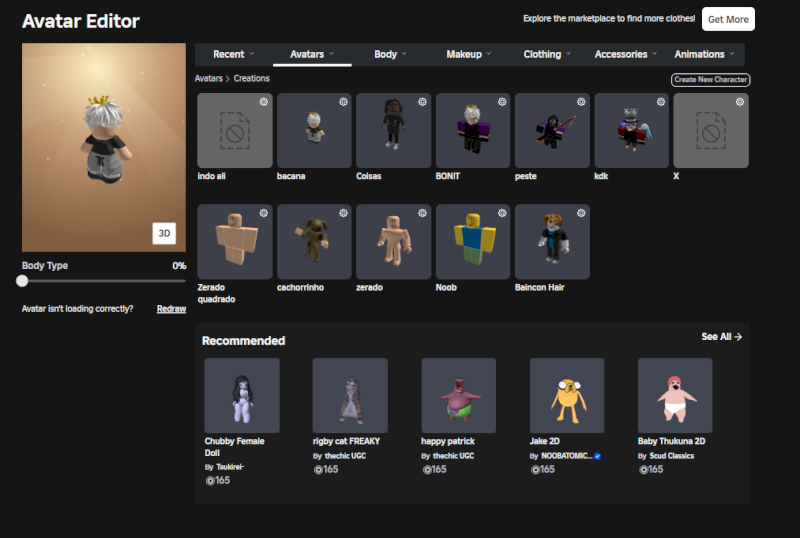Open settings gear on zerado outfit
This screenshot has height=538, width=800.
click(422, 213)
